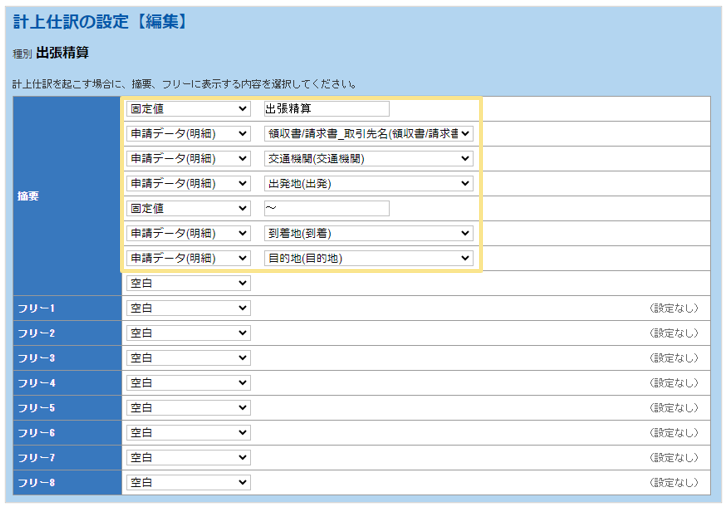Open the フリー1 空白 dropdown
The height and width of the screenshot is (505, 724).
tap(188, 308)
